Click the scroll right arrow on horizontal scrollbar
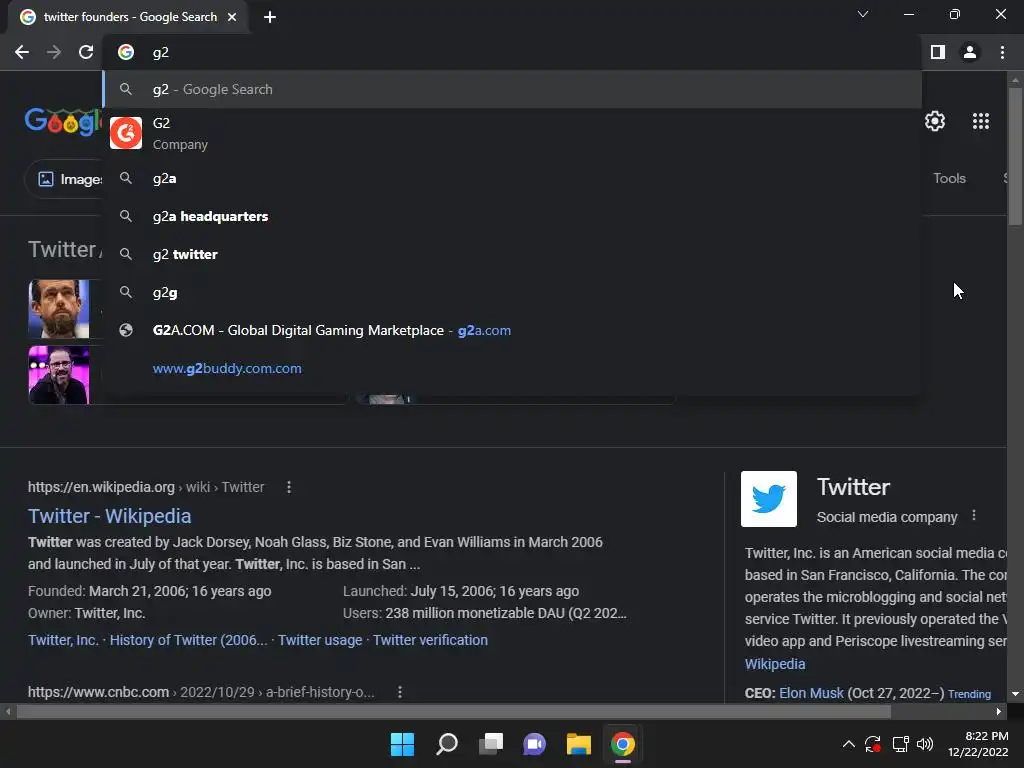 [999, 711]
